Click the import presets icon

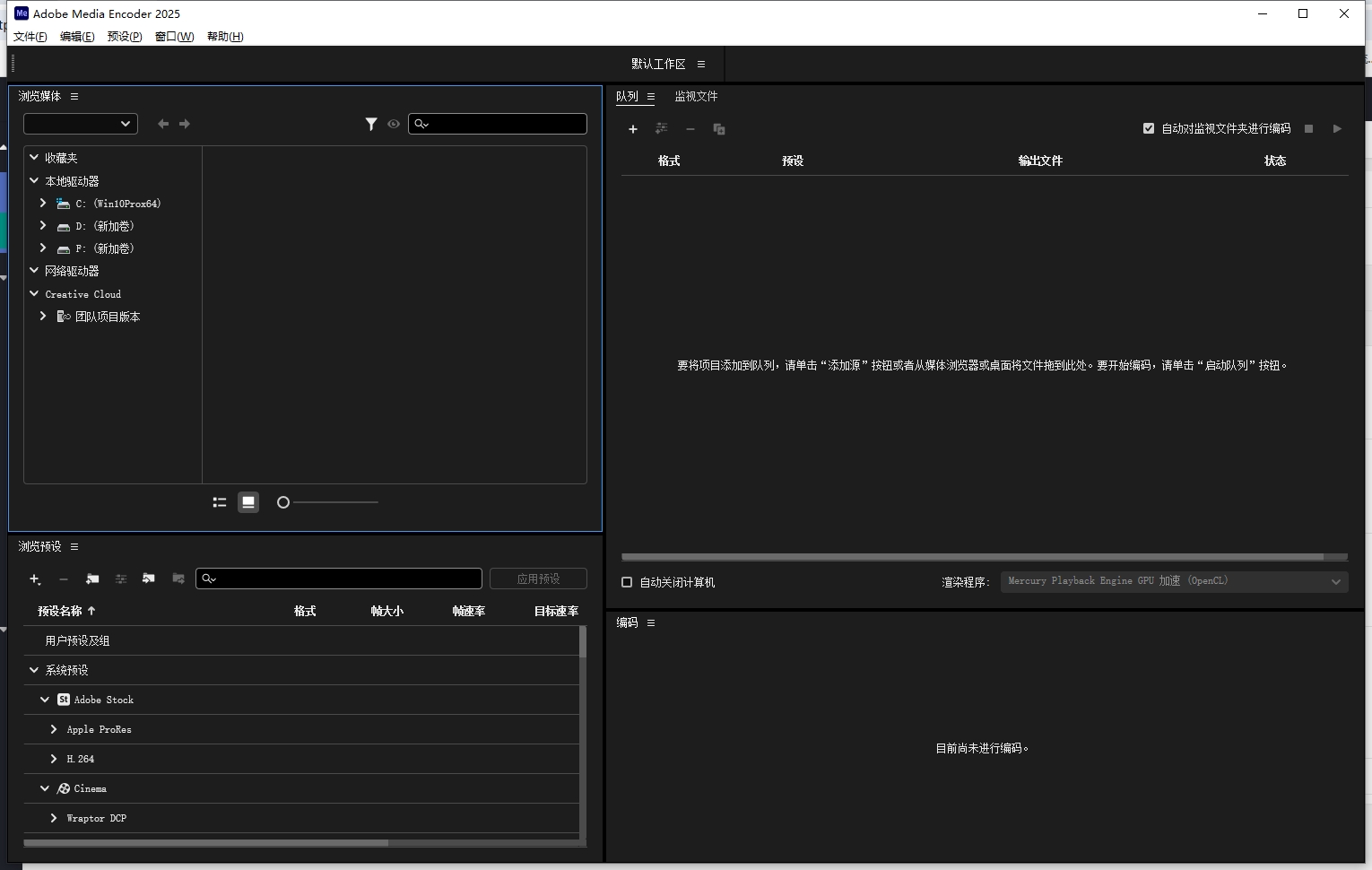point(149,579)
